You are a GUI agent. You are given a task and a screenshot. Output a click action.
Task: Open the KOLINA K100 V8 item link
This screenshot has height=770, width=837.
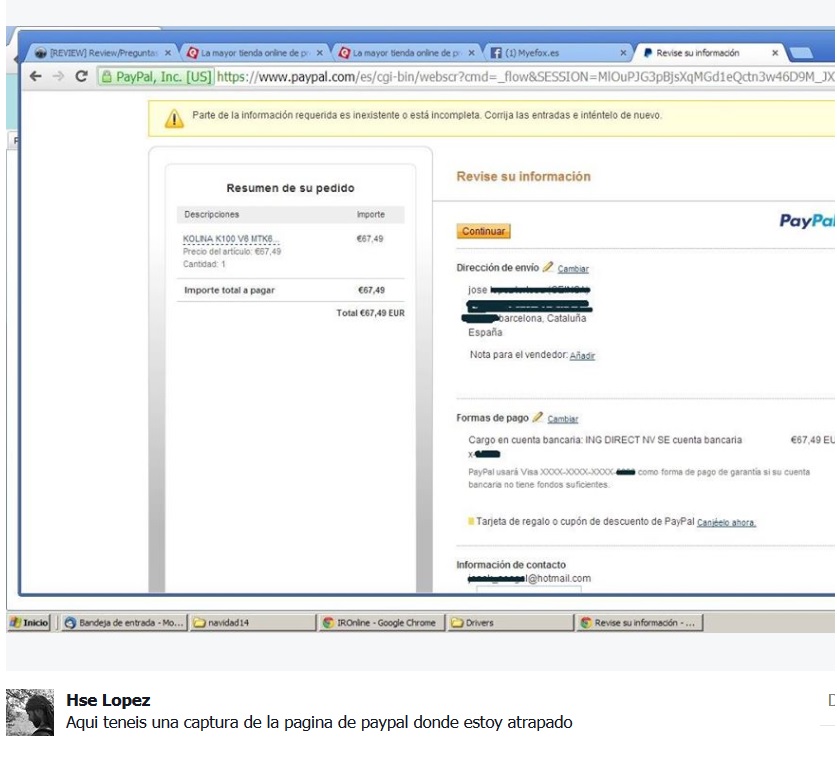(x=229, y=239)
